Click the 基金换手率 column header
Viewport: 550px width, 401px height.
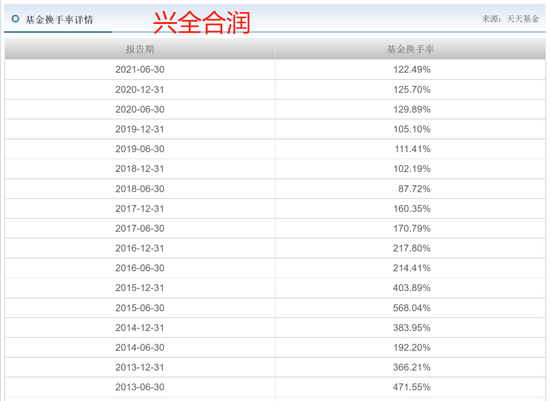(x=410, y=49)
